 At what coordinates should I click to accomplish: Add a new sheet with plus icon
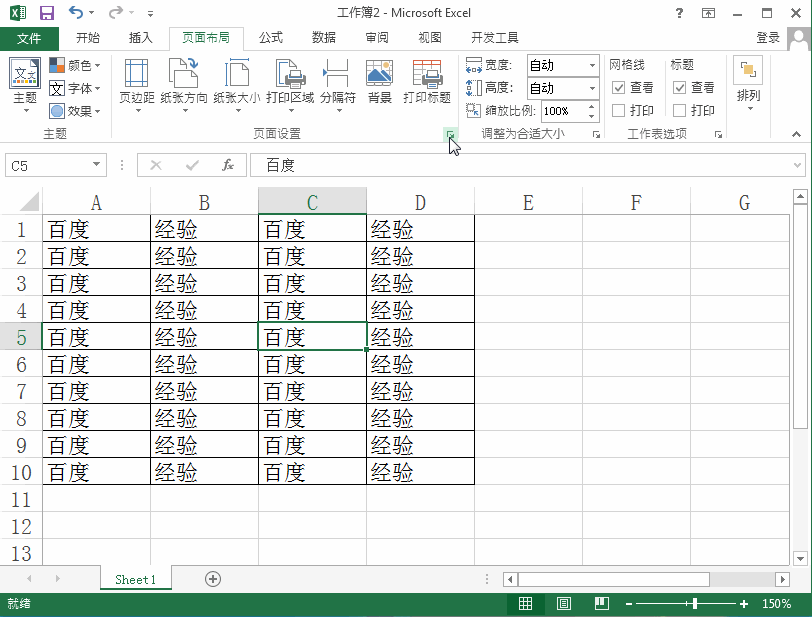coord(213,579)
